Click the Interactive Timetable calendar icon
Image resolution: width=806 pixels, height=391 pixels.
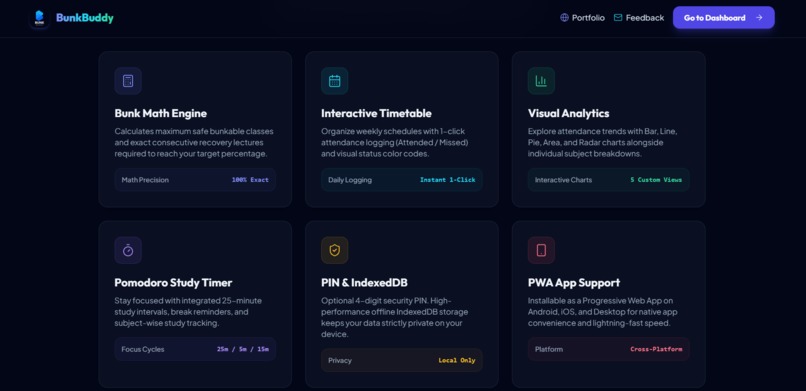335,81
